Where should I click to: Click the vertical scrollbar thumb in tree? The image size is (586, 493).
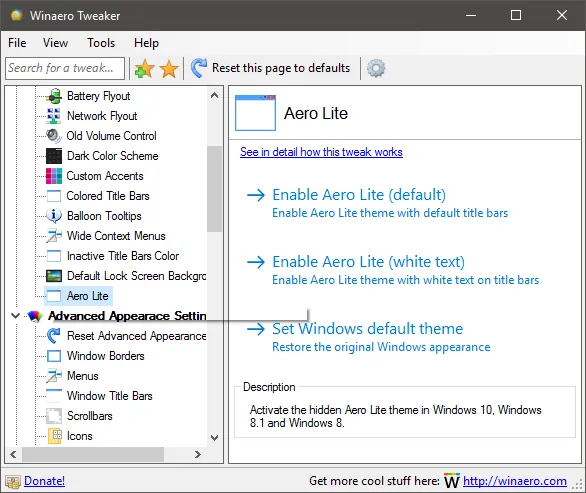tap(215, 189)
